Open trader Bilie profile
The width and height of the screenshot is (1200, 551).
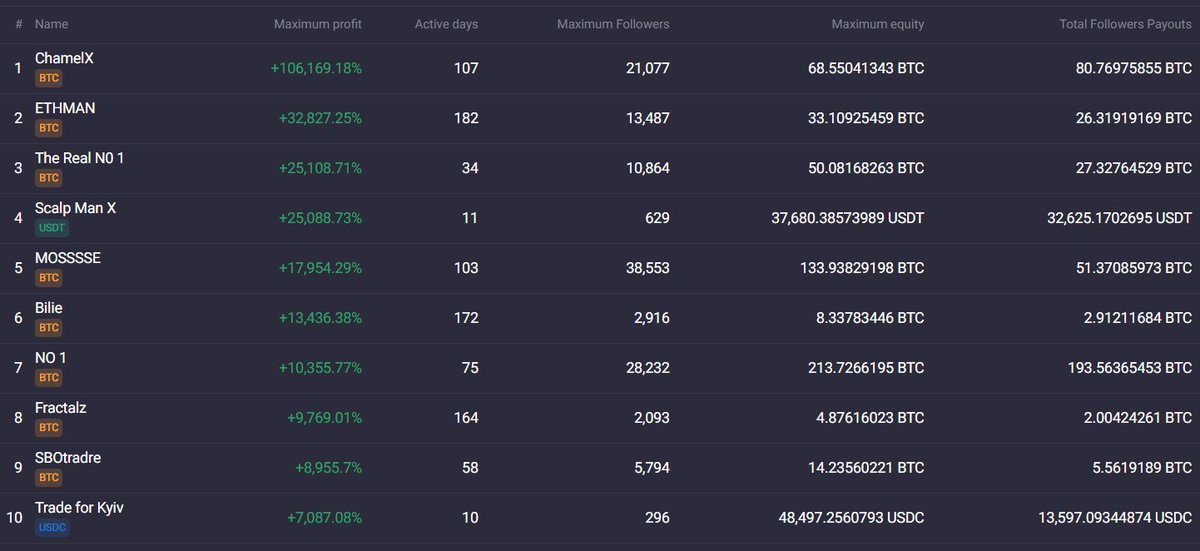click(x=49, y=308)
